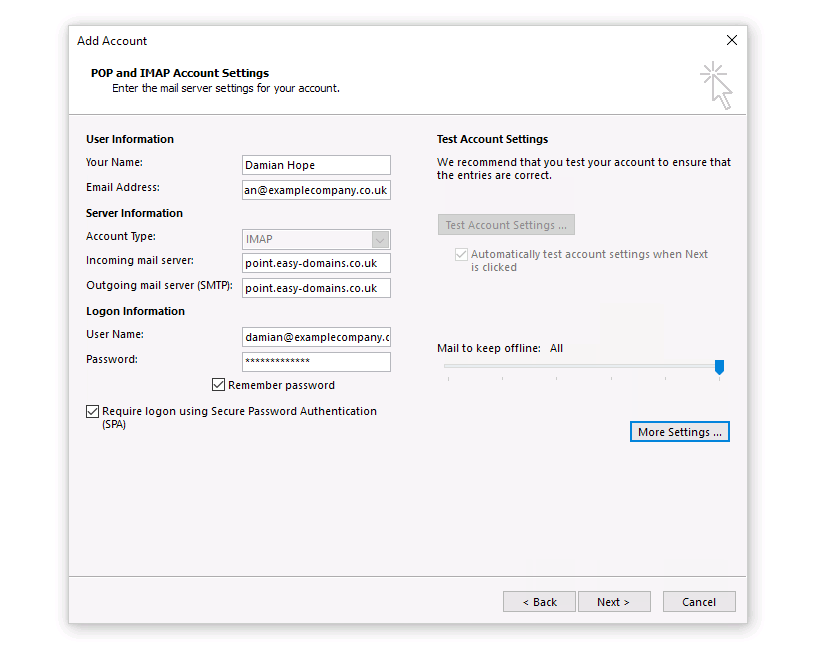Click the Mail to keep offline slider handle
The image size is (814, 666).
[719, 368]
